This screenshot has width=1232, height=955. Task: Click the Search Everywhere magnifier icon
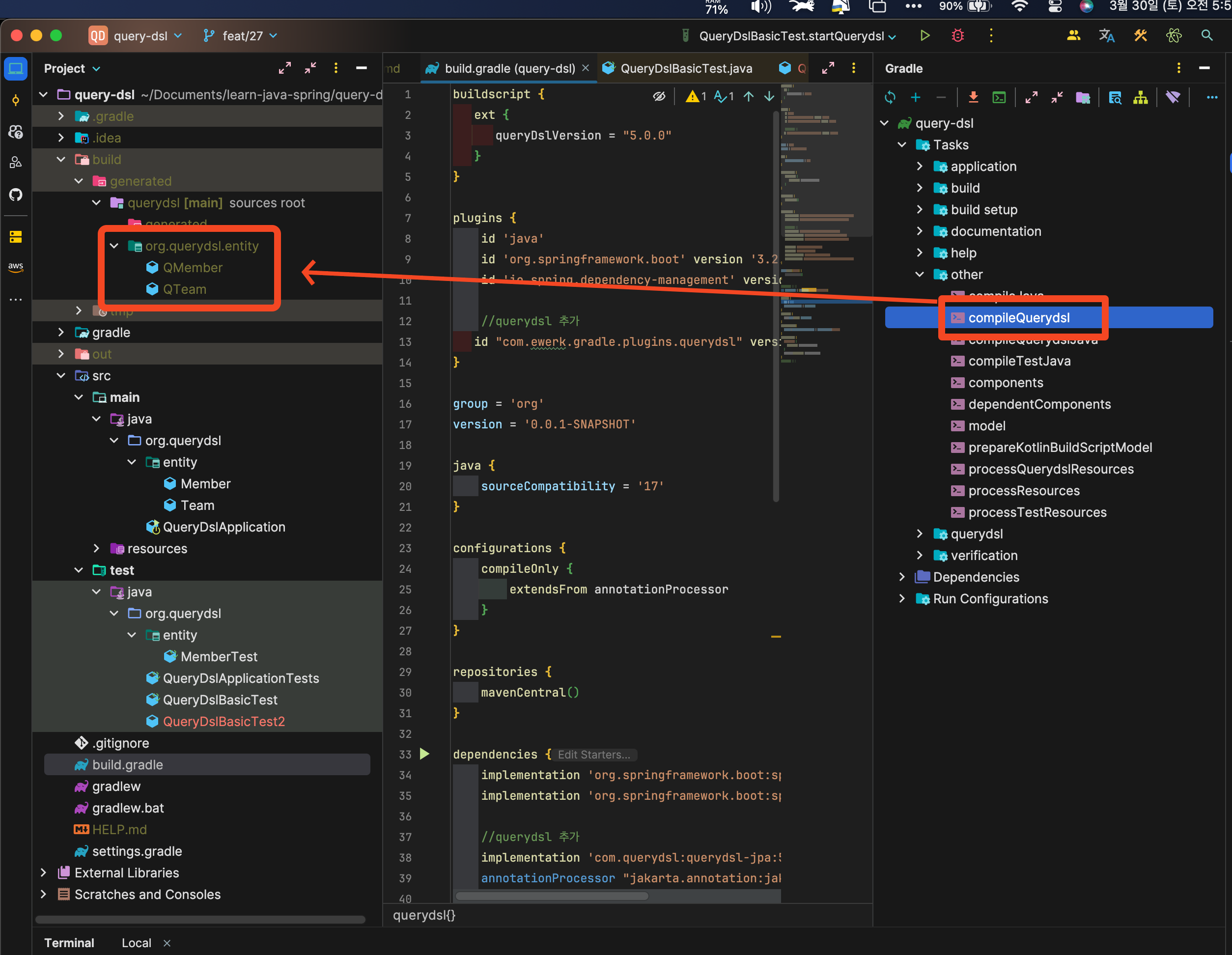coord(1206,36)
